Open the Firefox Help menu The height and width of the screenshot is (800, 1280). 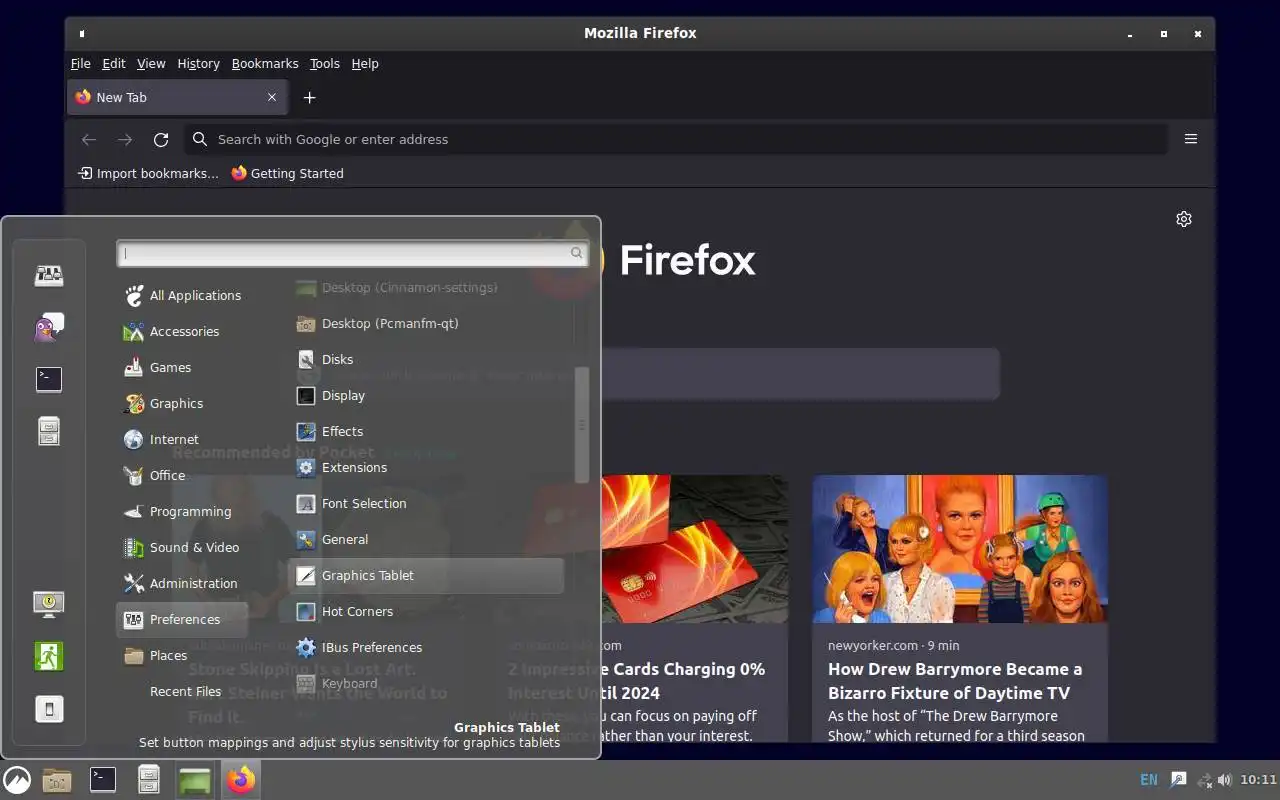coord(365,63)
